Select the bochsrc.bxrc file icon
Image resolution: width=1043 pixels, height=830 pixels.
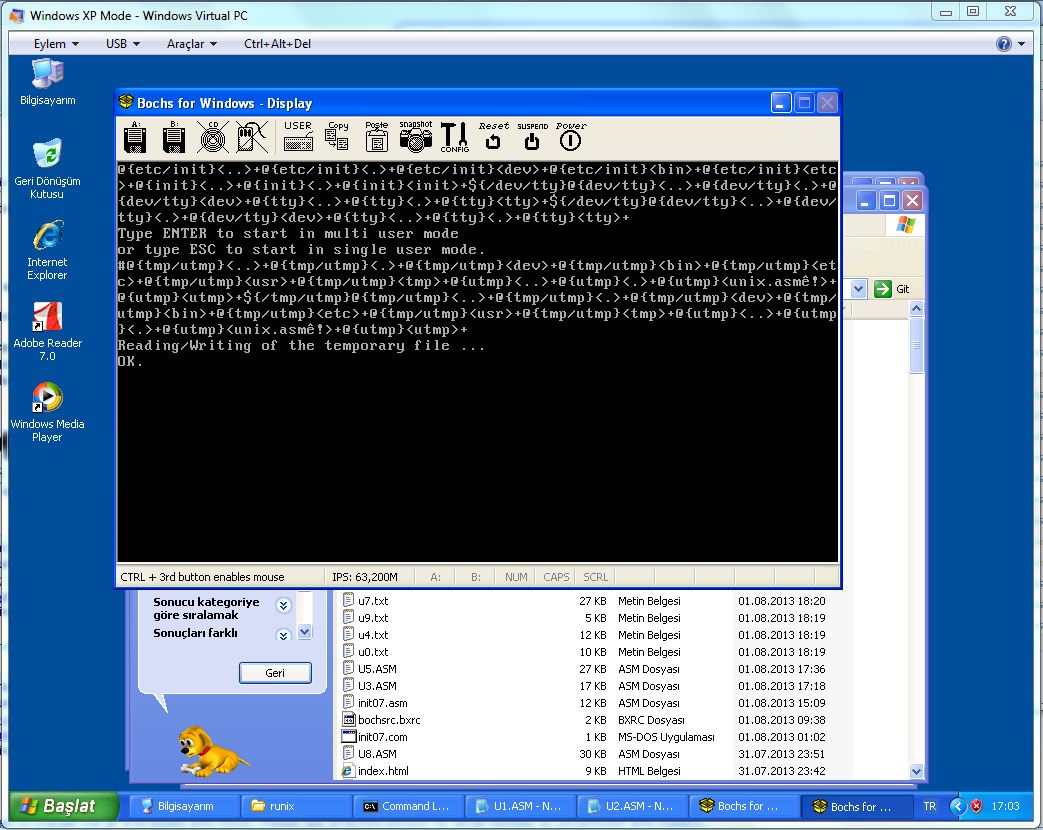pos(349,720)
